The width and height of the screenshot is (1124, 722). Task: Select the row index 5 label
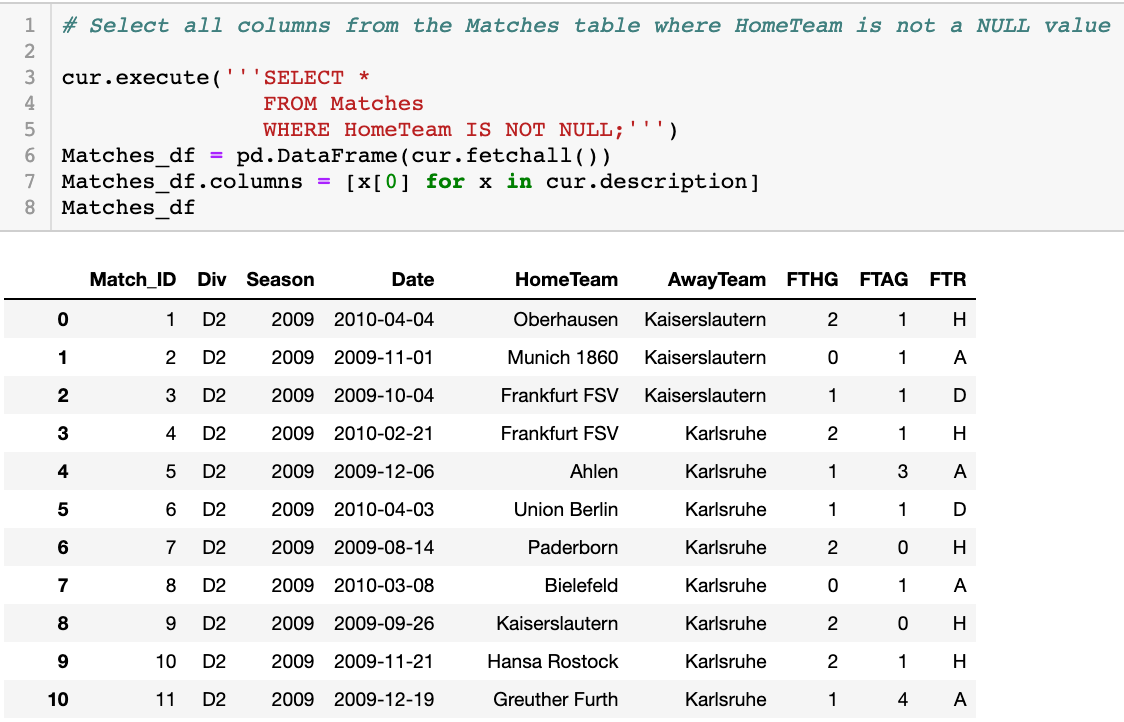click(x=62, y=509)
